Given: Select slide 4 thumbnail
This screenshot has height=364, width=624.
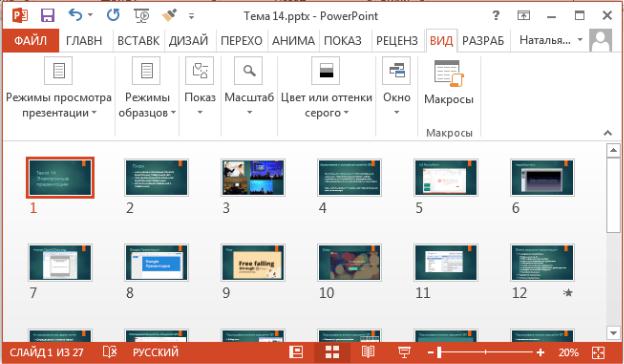Looking at the screenshot, I should (349, 177).
